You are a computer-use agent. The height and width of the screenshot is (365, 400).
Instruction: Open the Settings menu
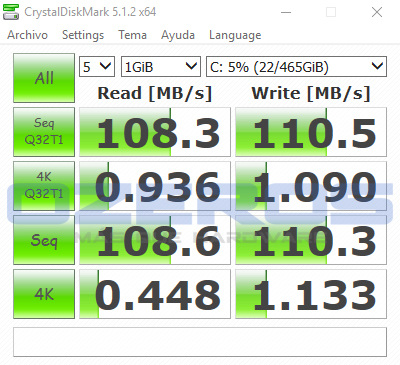pos(83,35)
